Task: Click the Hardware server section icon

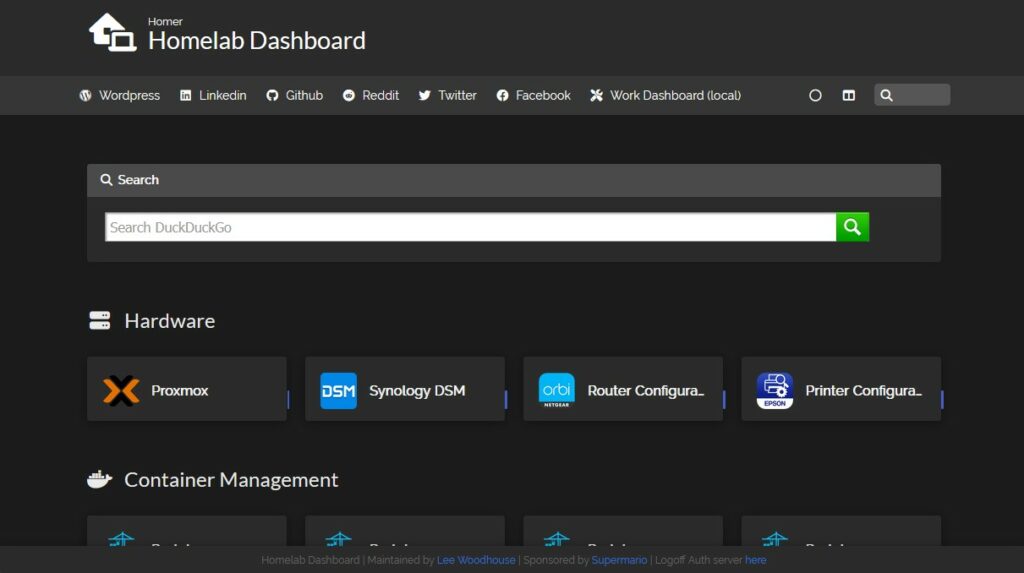Action: (99, 320)
